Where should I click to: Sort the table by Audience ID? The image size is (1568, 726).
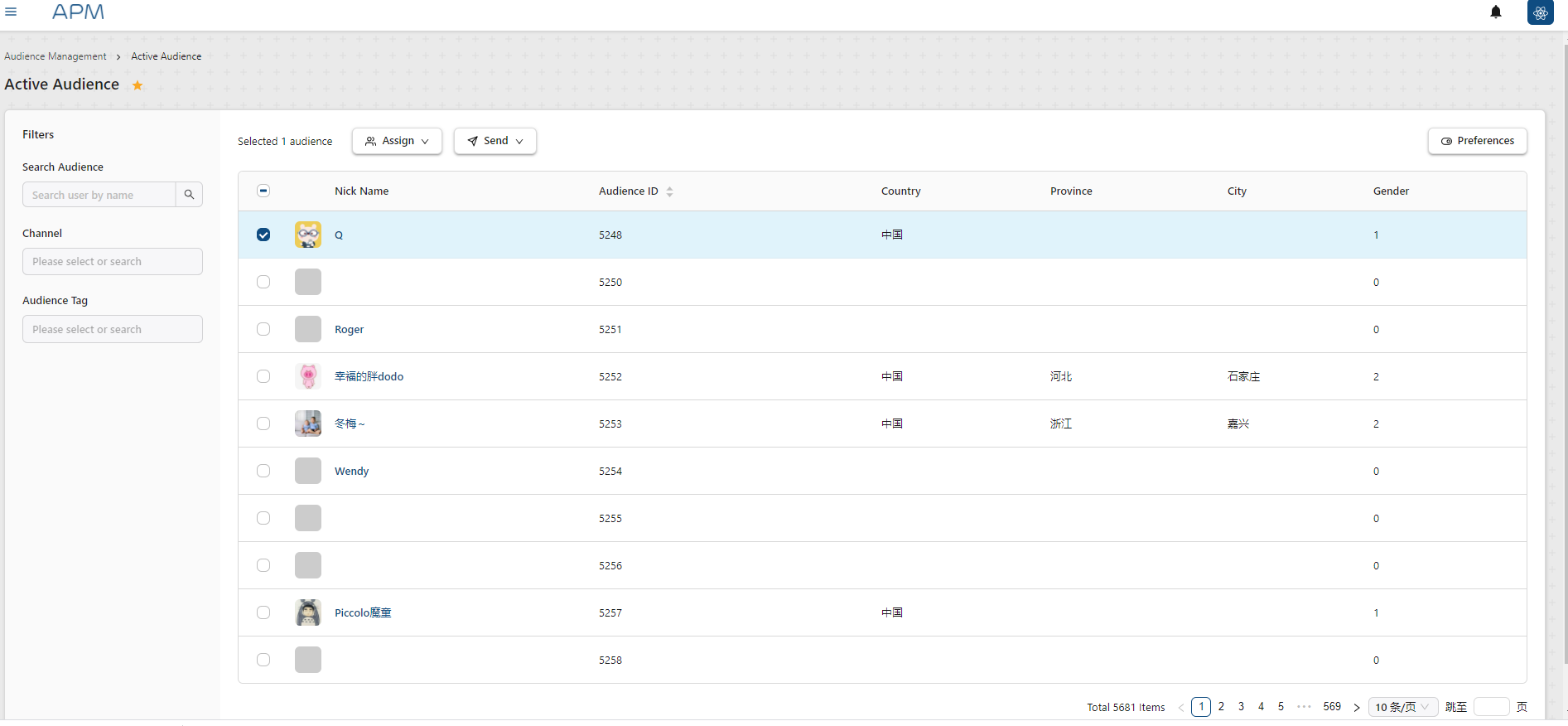tap(669, 191)
